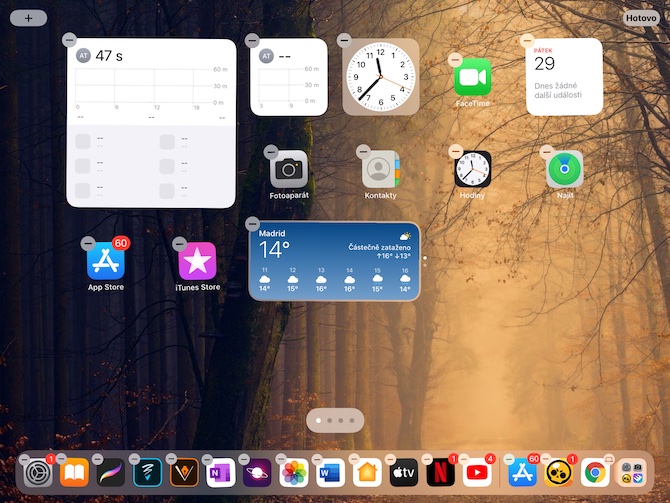Tap the plus button to add widgets

28,18
